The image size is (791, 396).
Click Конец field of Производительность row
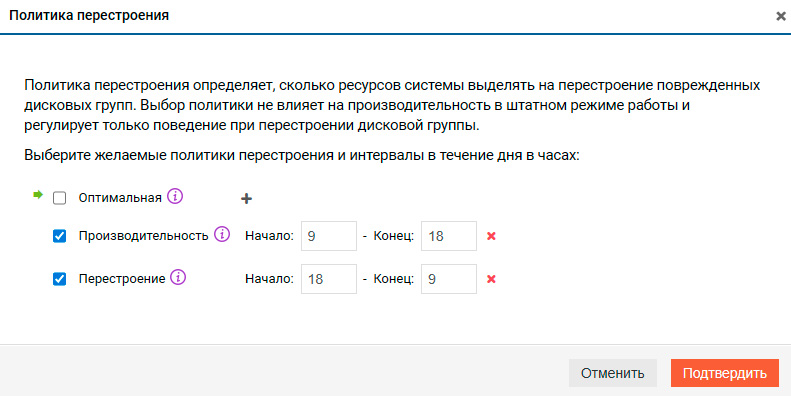coord(449,236)
